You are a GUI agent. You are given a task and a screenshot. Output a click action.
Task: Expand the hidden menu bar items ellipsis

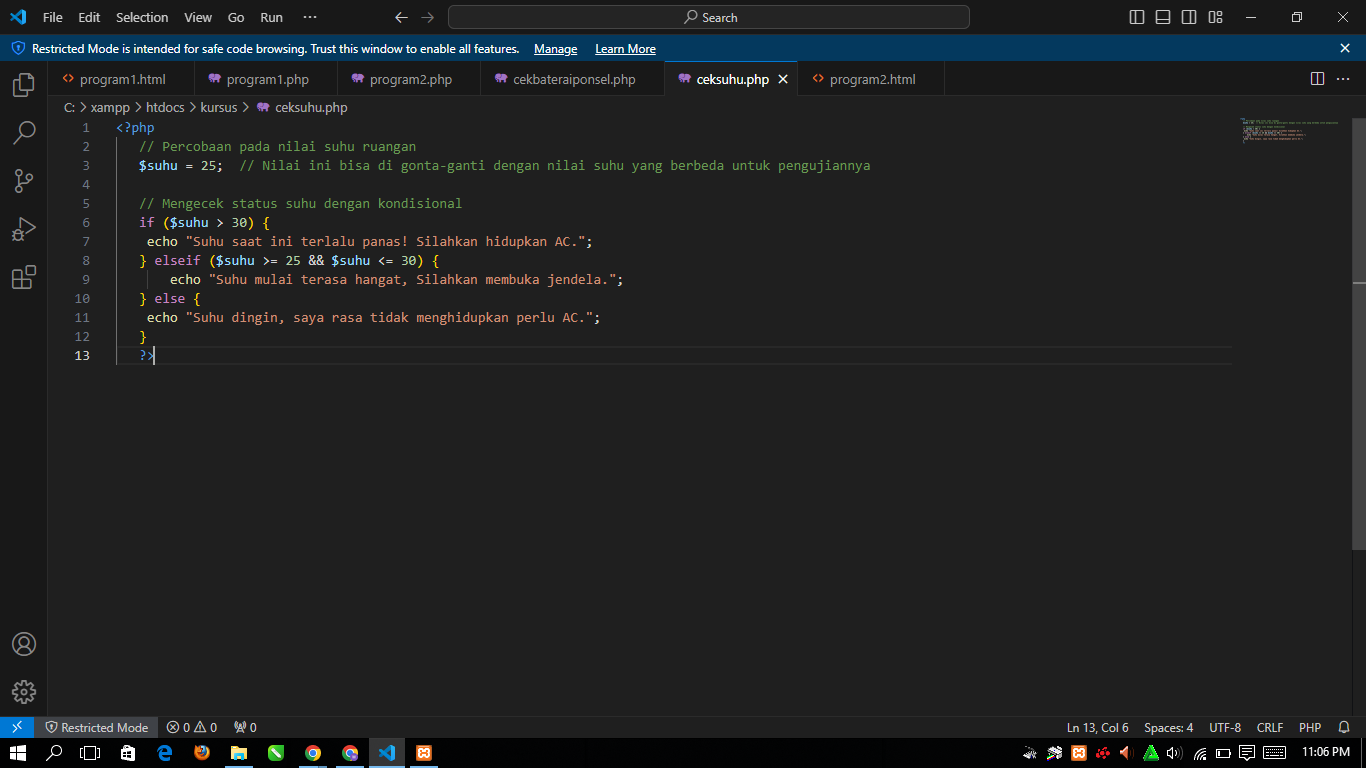tap(309, 17)
